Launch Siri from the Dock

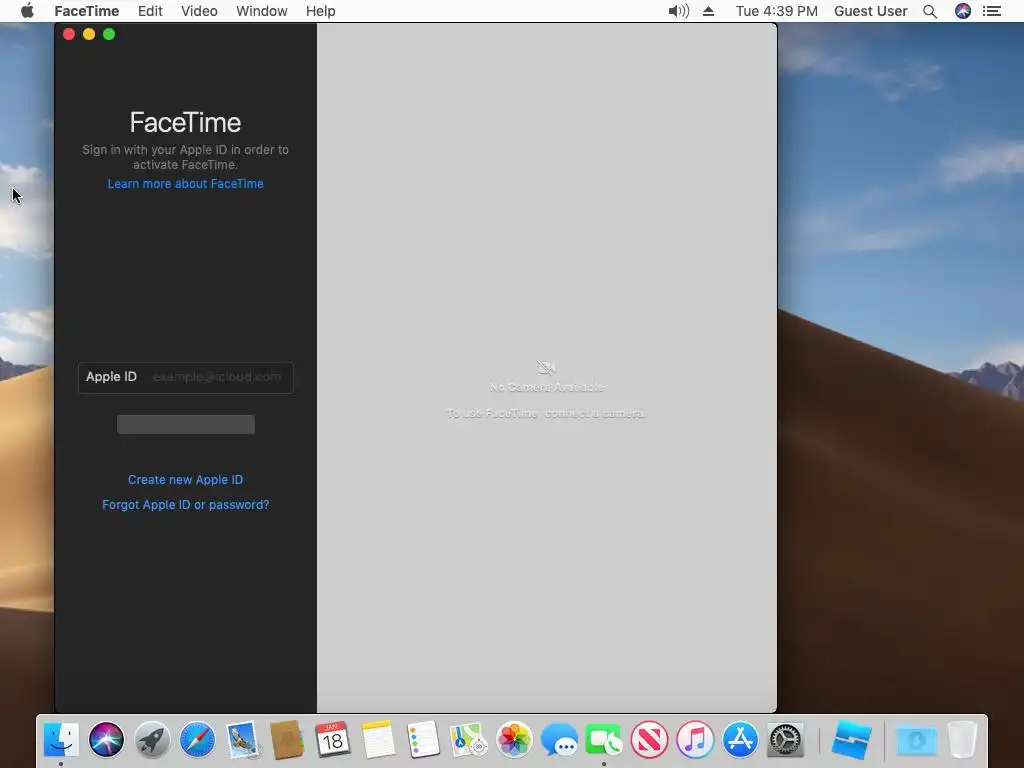coord(106,740)
